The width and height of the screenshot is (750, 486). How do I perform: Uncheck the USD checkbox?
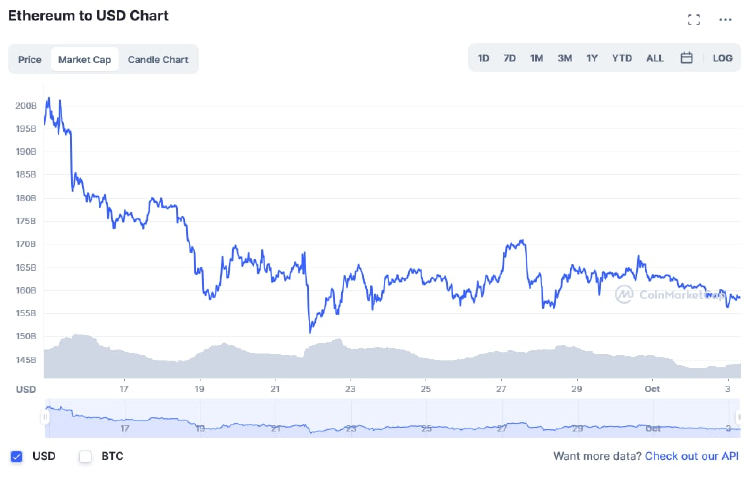click(16, 456)
